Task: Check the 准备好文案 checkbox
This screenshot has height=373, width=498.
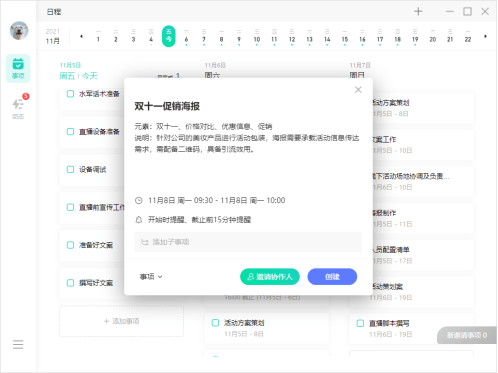Action: click(x=70, y=245)
